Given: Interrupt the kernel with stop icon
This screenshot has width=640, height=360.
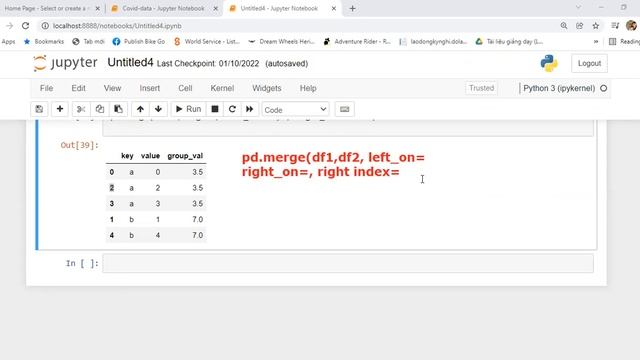Looking at the screenshot, I should click(215, 109).
